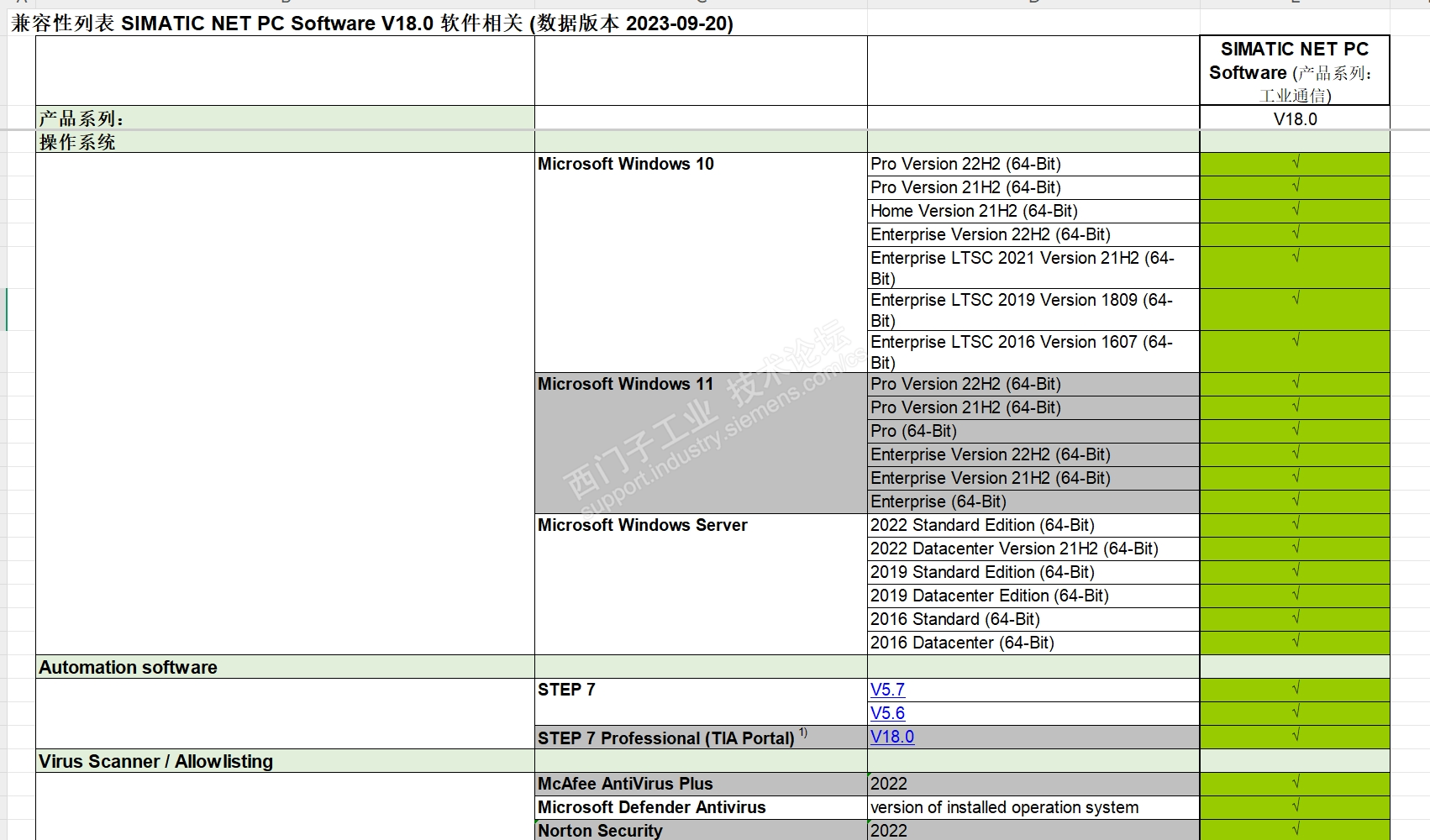Screen dimensions: 1430x840
Task: Select the 2022 cell beside McAfee AntiVirus Plus
Action: (x=1033, y=784)
